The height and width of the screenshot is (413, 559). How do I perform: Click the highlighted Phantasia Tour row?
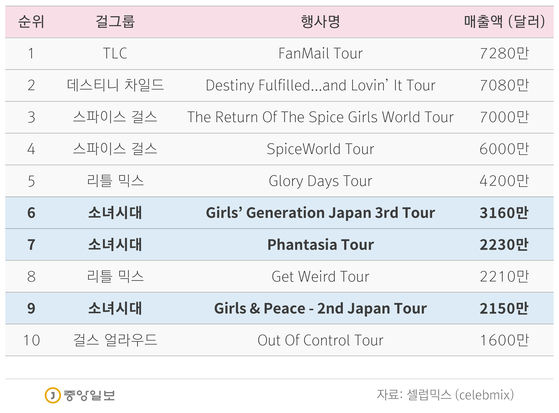(280, 245)
